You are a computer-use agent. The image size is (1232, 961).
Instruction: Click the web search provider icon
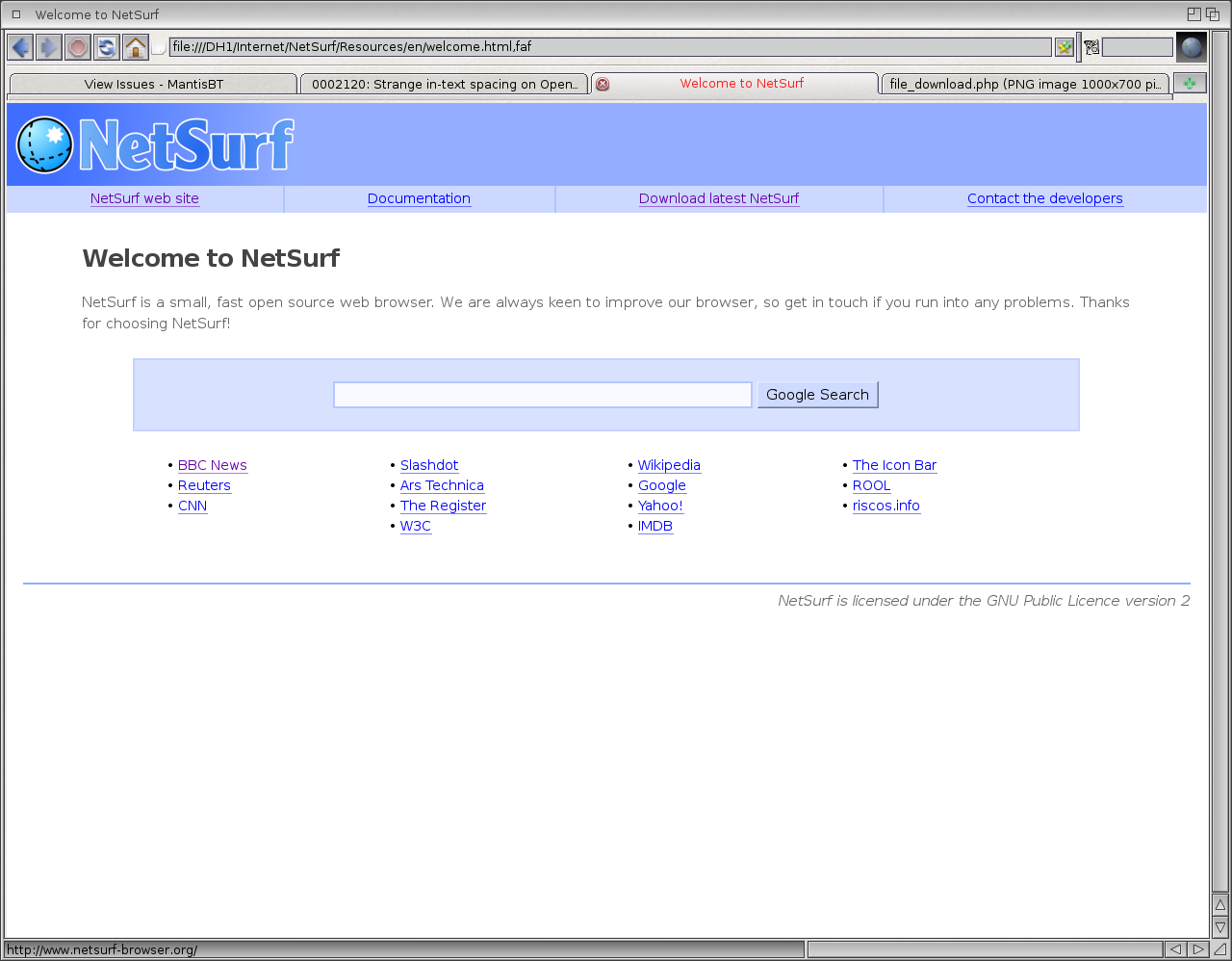pyautogui.click(x=1091, y=47)
